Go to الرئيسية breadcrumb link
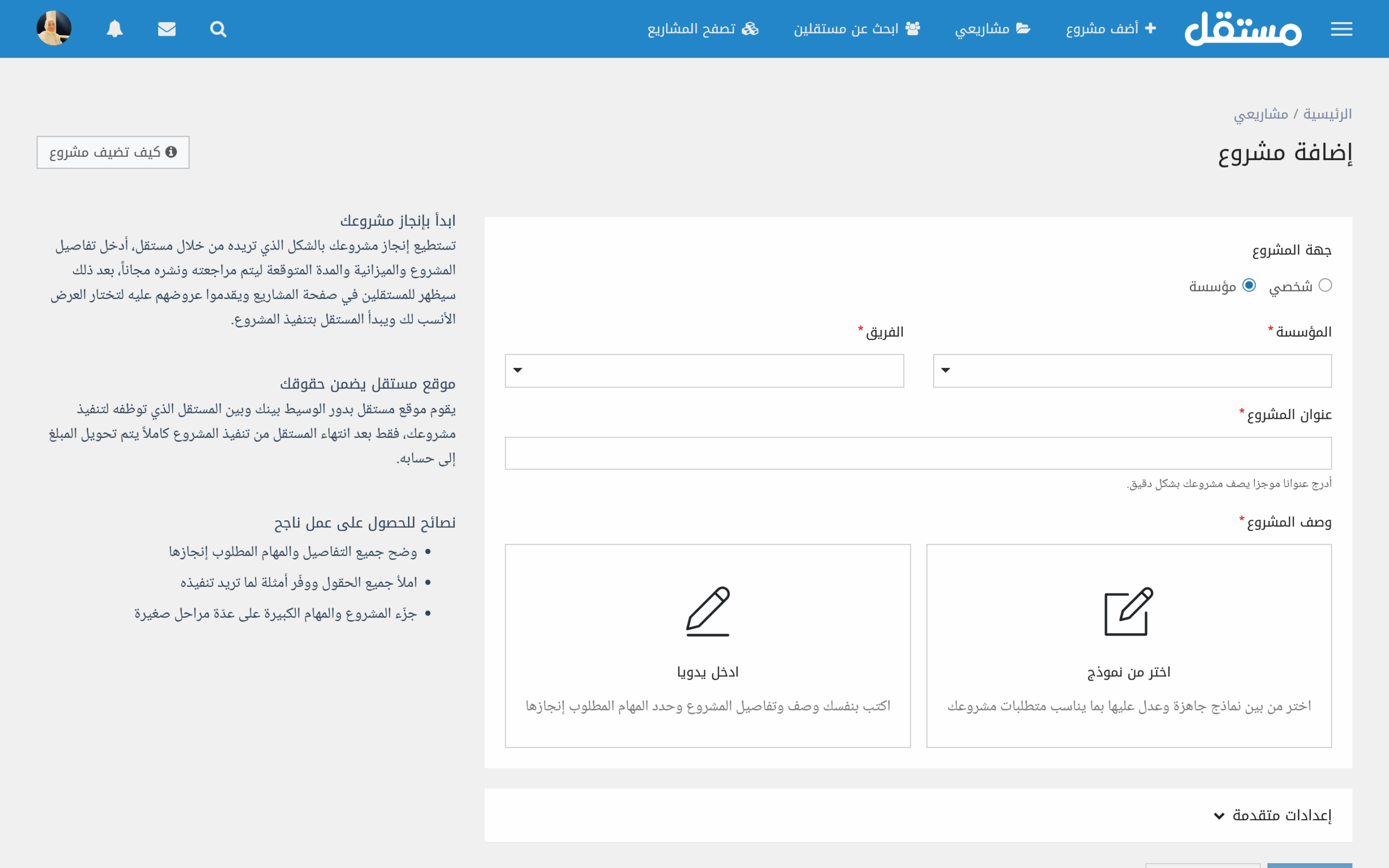 coord(1328,114)
